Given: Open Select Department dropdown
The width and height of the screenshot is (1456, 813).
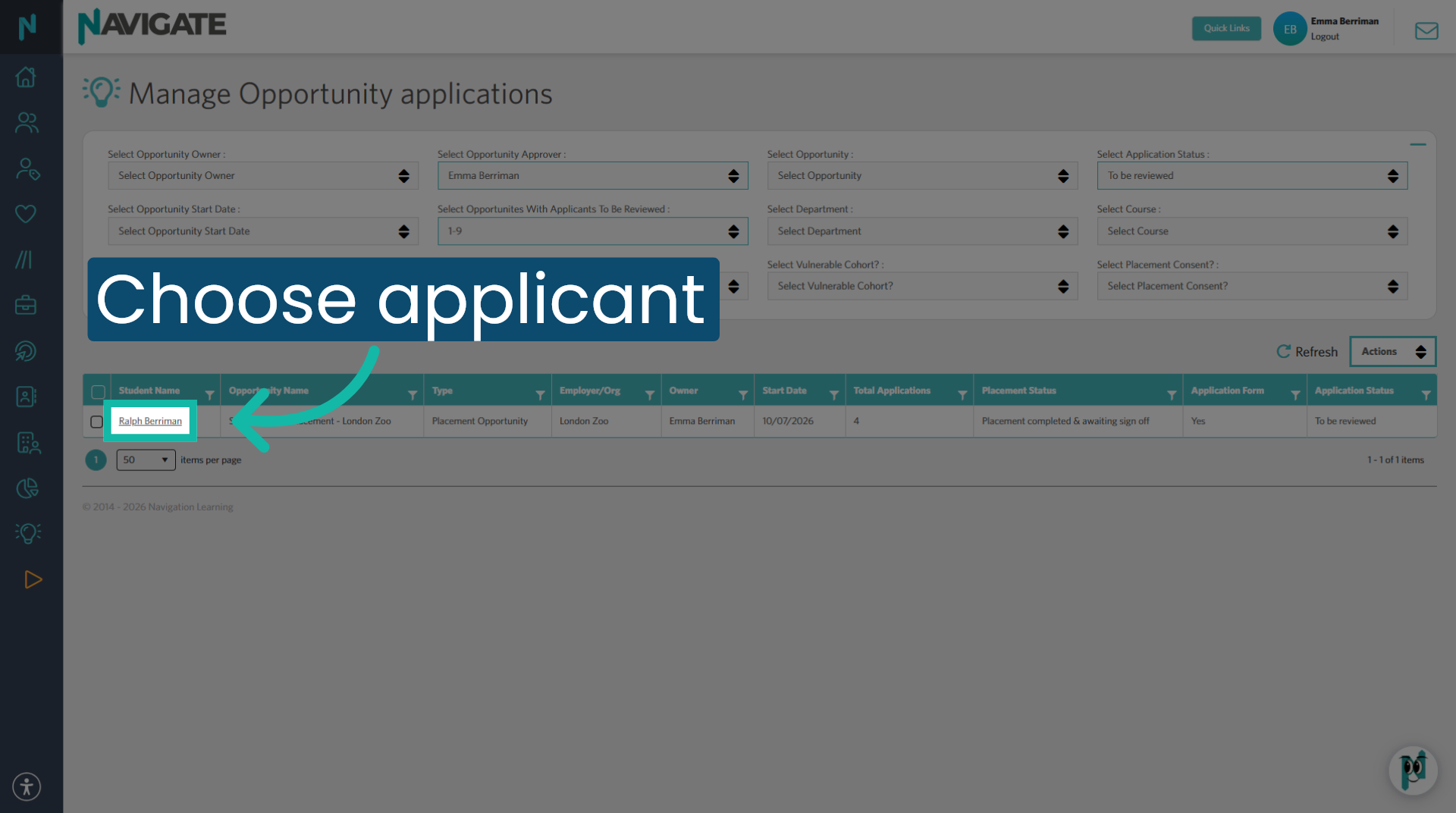Looking at the screenshot, I should click(x=923, y=231).
